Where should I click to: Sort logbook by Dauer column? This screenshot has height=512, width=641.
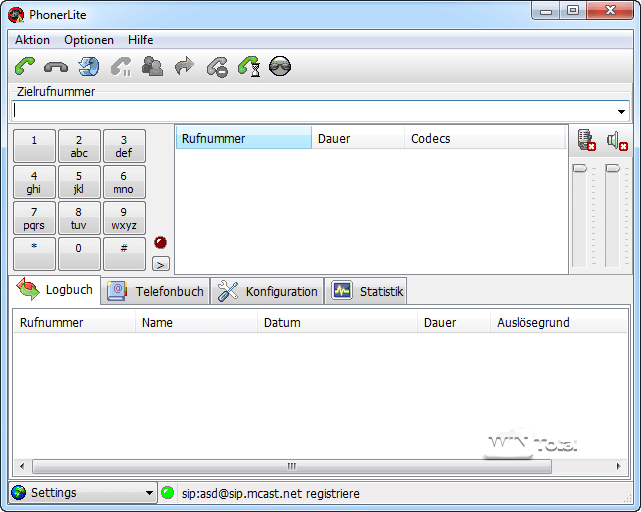pyautogui.click(x=454, y=322)
